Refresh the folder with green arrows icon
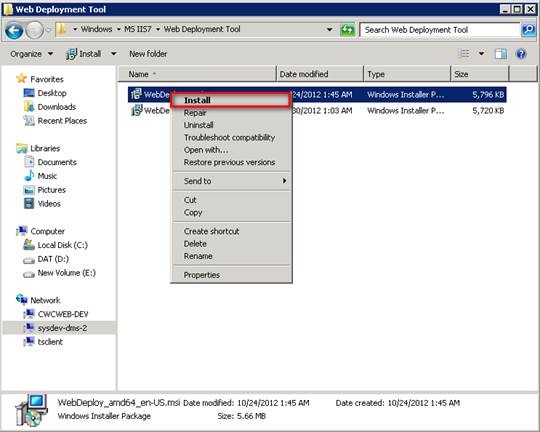 (347, 30)
